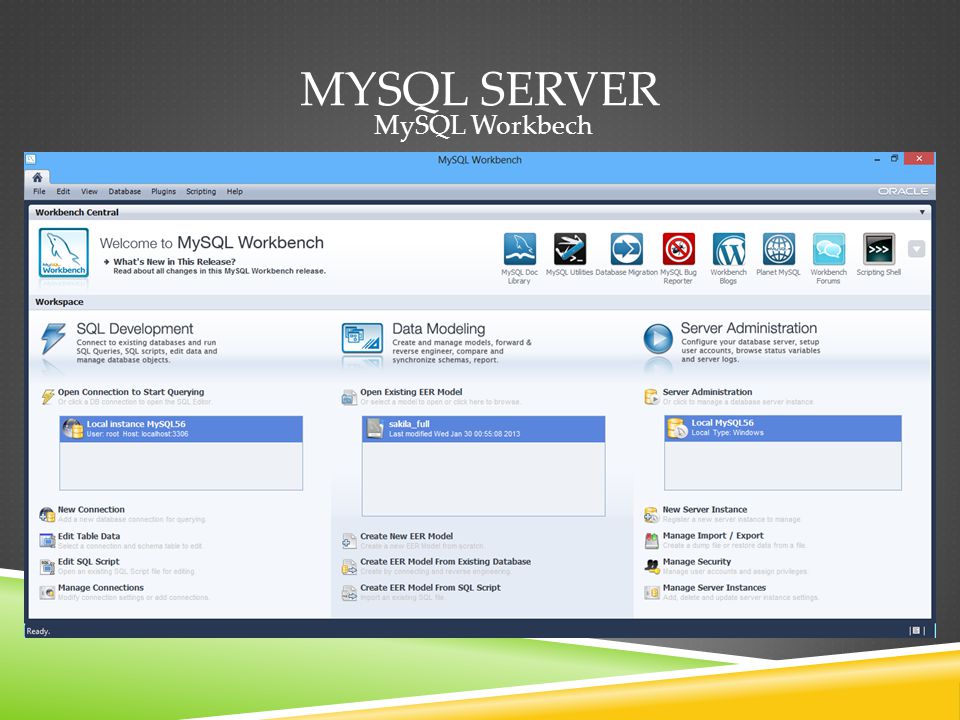Open the MySQL Bug Reporter icon
960x720 pixels.
(x=678, y=249)
